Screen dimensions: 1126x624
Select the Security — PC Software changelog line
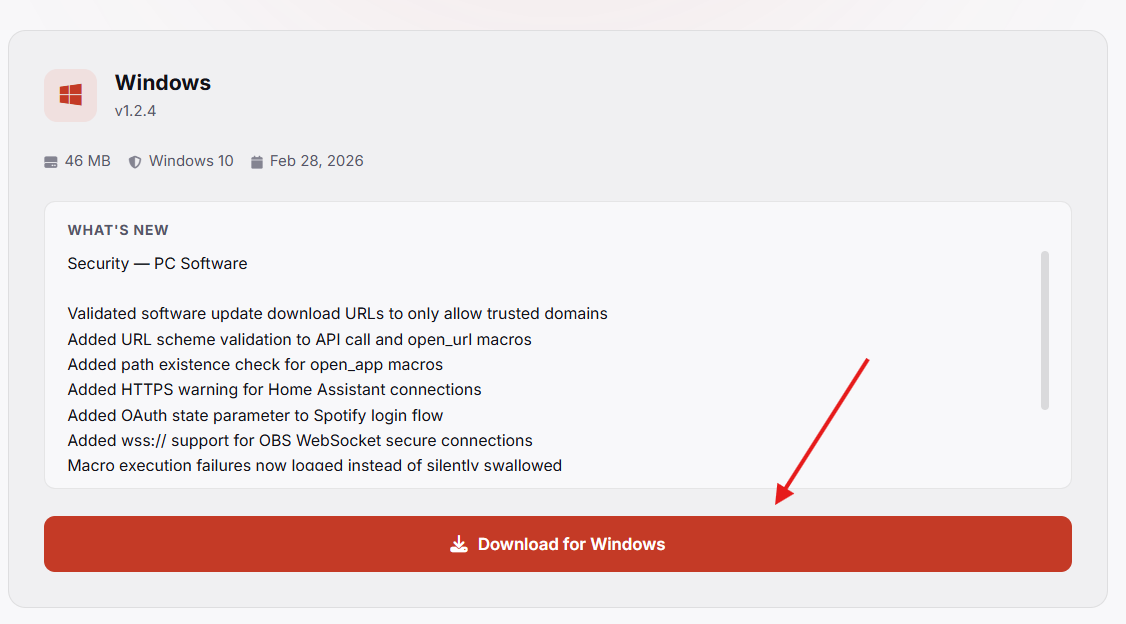[157, 263]
